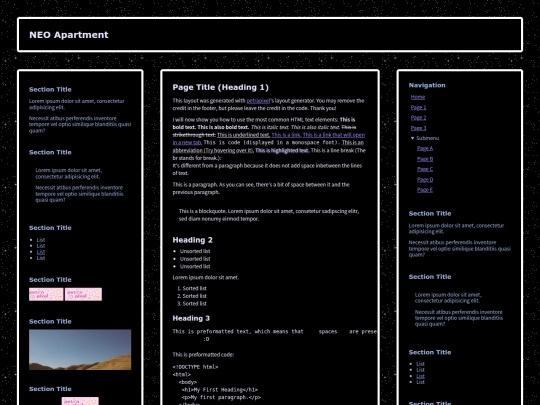540x405 pixels.
Task: Click the blockquote paragraph text
Action: tap(269, 215)
